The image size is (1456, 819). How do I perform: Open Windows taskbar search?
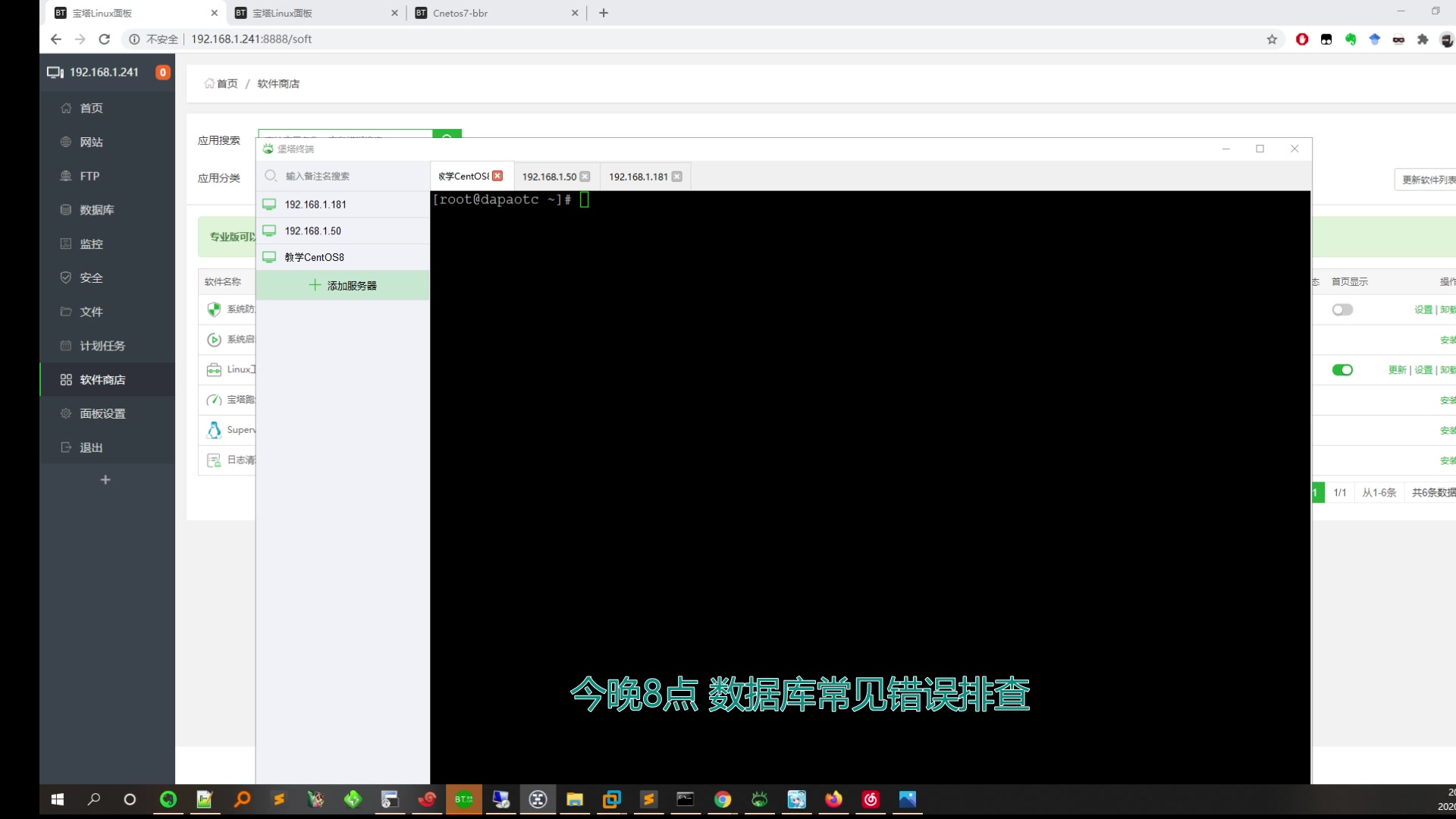[94, 799]
